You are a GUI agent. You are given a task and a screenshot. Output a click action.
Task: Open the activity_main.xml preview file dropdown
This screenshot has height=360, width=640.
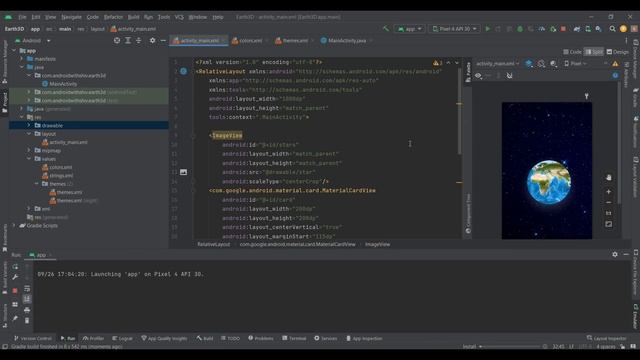click(x=498, y=64)
